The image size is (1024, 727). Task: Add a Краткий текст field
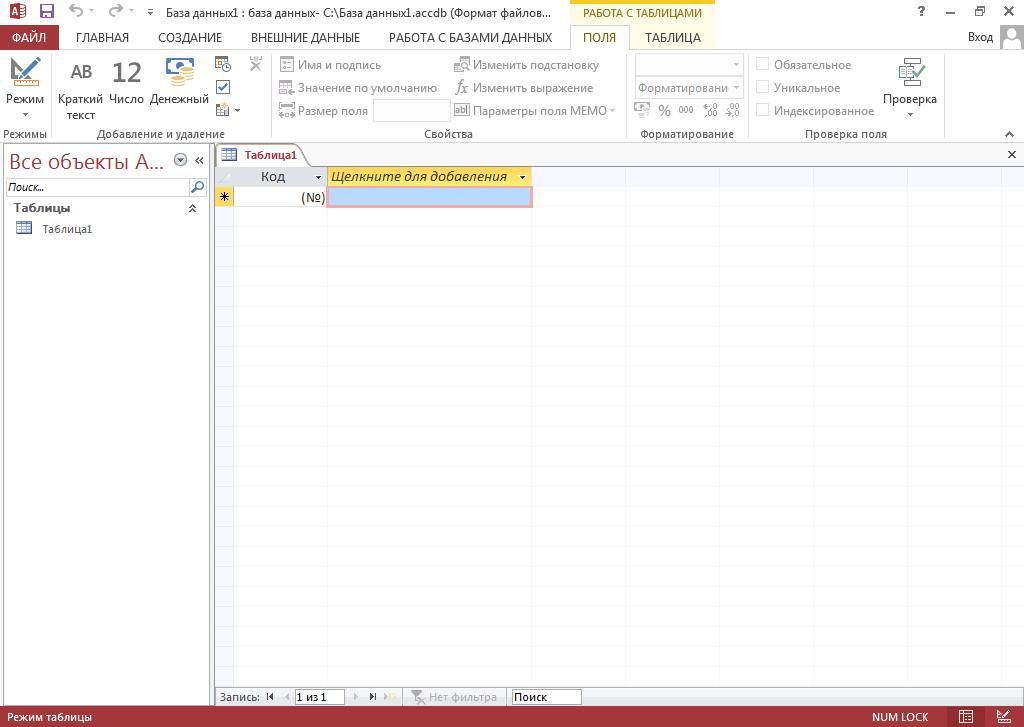tap(81, 88)
